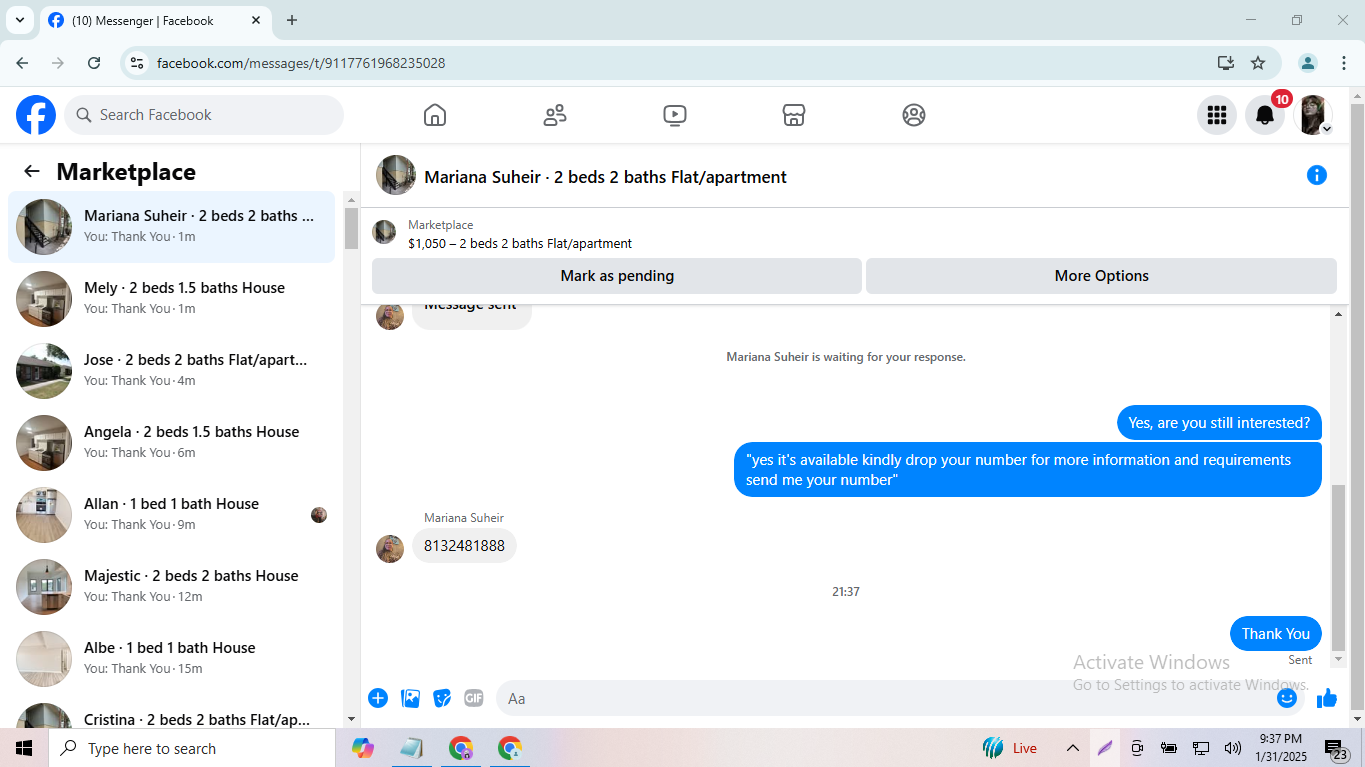Open Windows notification center icon

coord(1337,749)
